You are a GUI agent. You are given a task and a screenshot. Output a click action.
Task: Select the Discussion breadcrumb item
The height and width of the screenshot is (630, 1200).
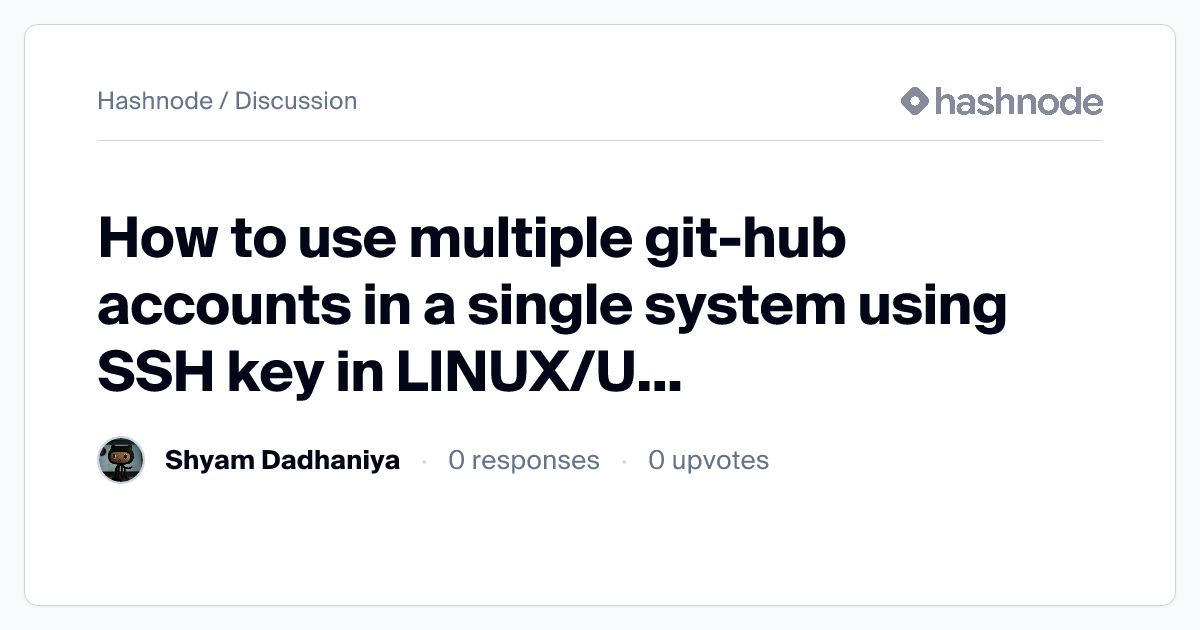(296, 101)
